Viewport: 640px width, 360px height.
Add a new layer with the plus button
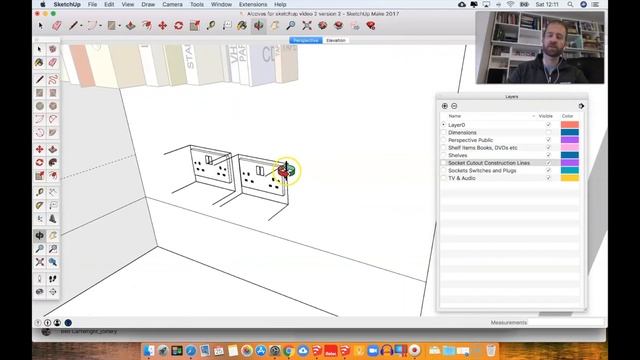(444, 106)
